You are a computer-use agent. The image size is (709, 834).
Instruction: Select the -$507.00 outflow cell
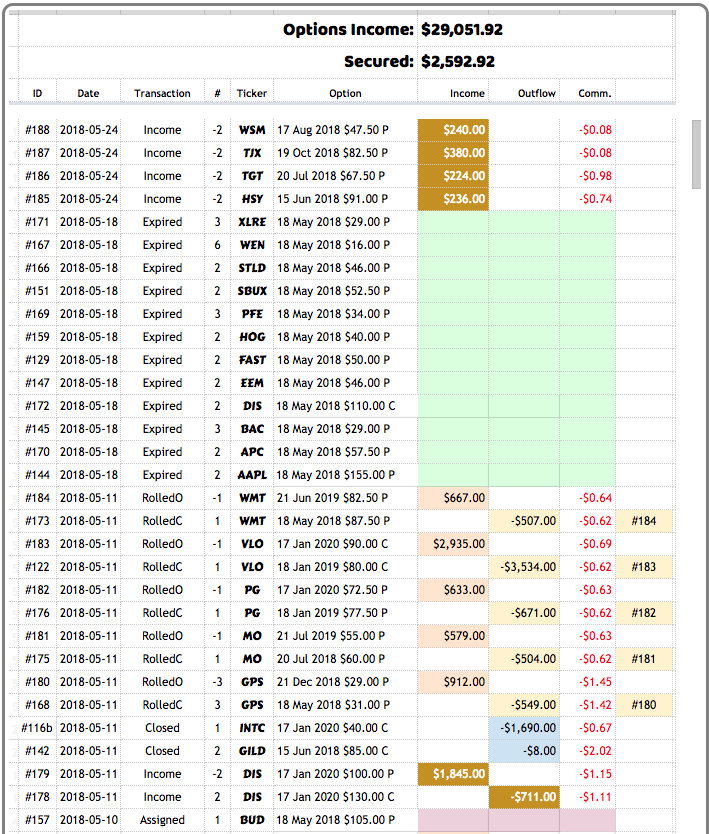[524, 521]
